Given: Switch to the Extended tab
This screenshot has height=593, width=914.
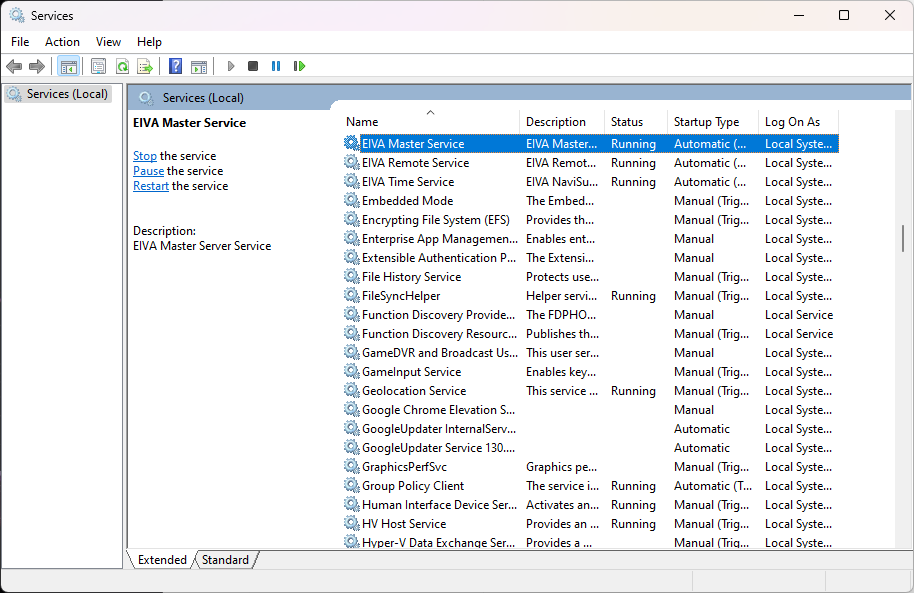Looking at the screenshot, I should pos(162,560).
